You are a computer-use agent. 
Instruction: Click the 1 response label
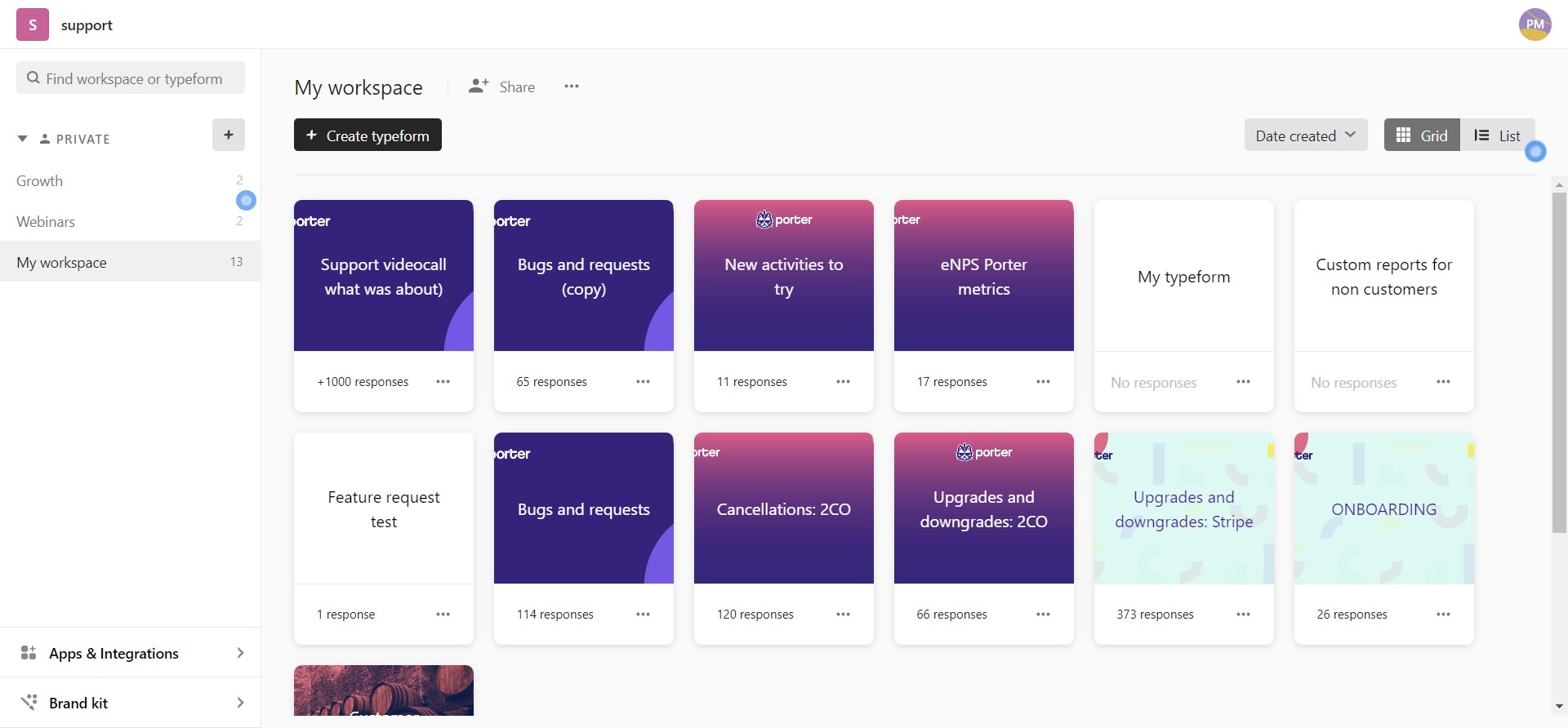pyautogui.click(x=346, y=615)
